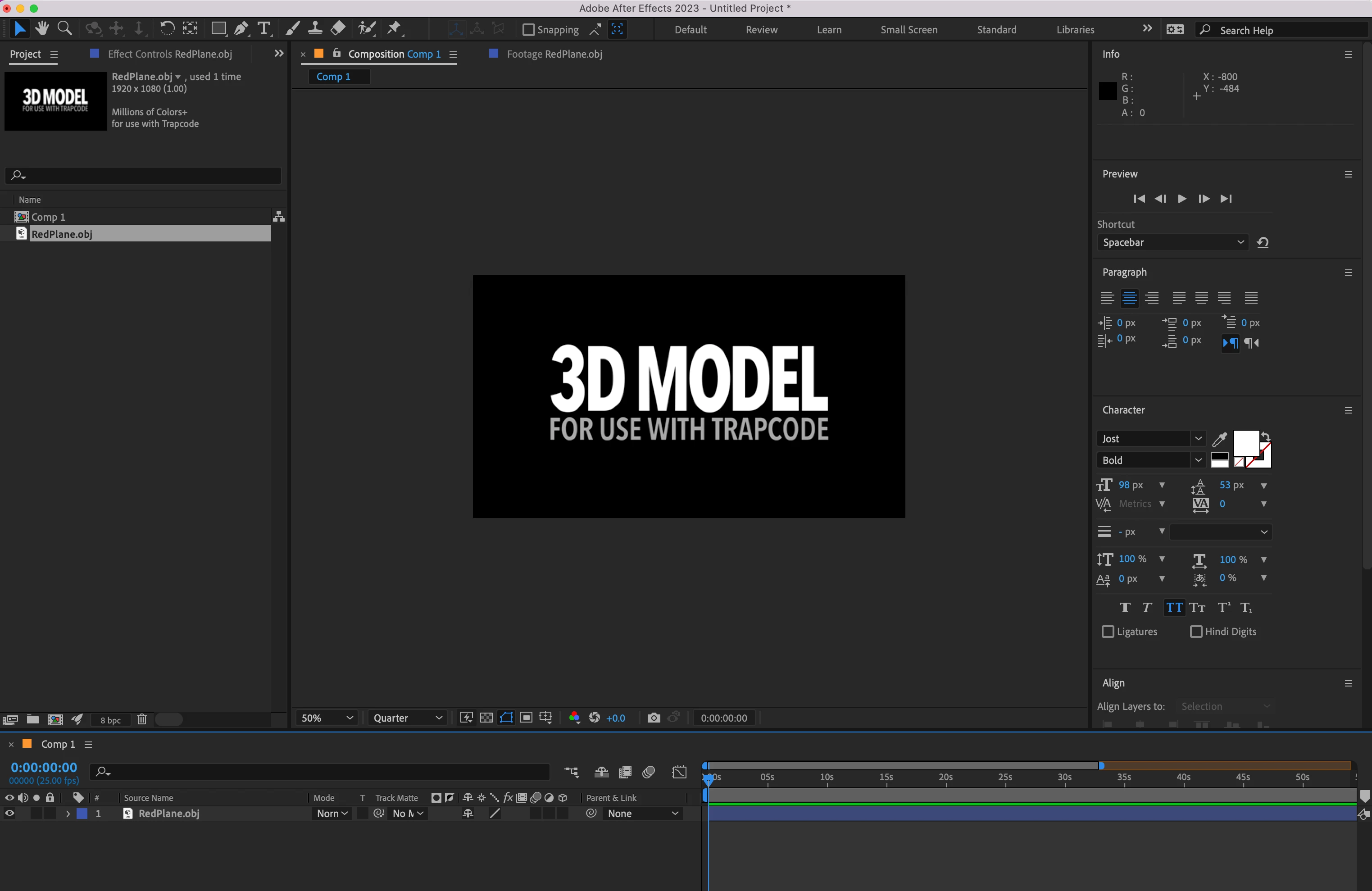The image size is (1372, 891).
Task: Select the Puppet Pin tool
Action: click(x=394, y=28)
